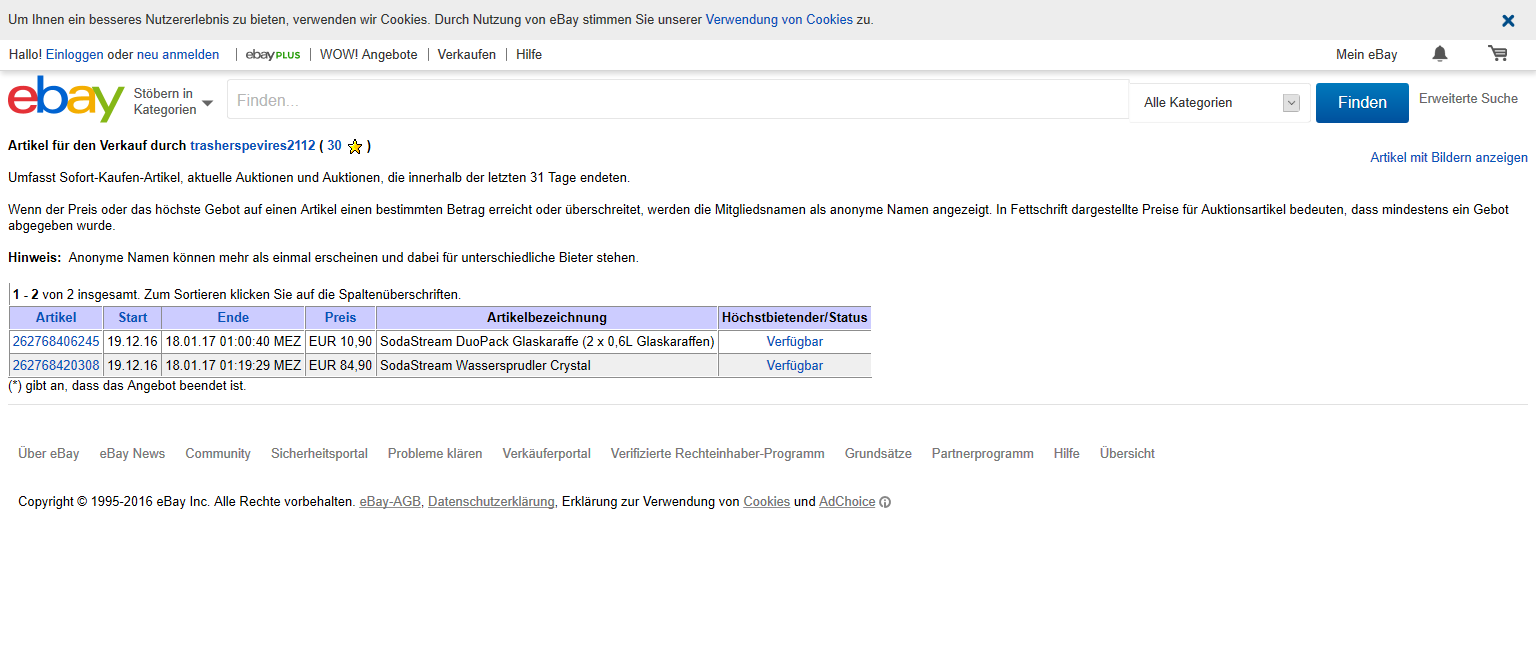The width and height of the screenshot is (1536, 654).
Task: Sort by Start column header
Action: tap(133, 318)
